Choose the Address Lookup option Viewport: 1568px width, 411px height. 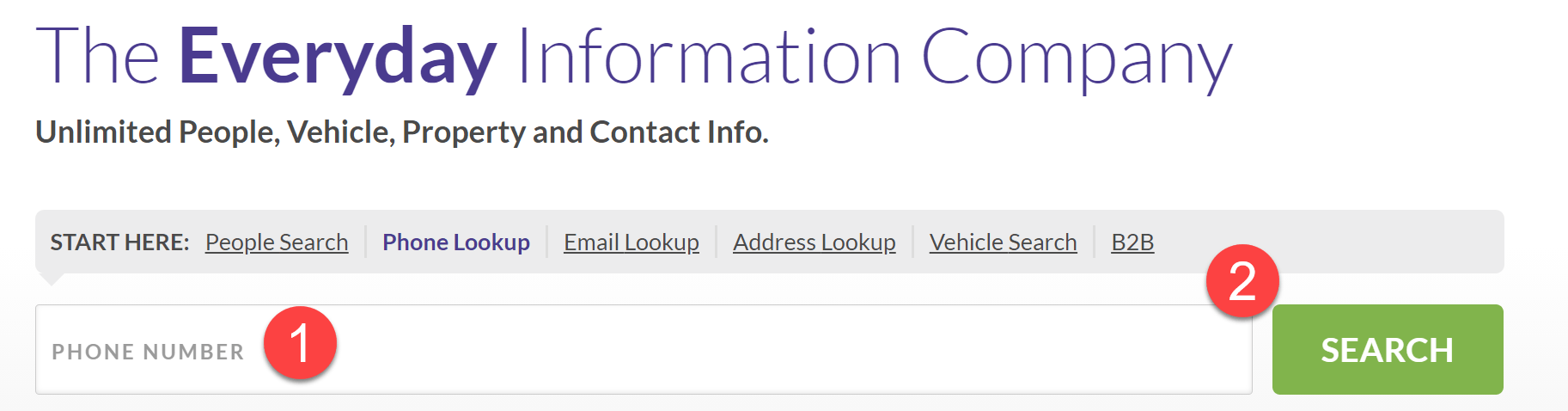(x=815, y=242)
